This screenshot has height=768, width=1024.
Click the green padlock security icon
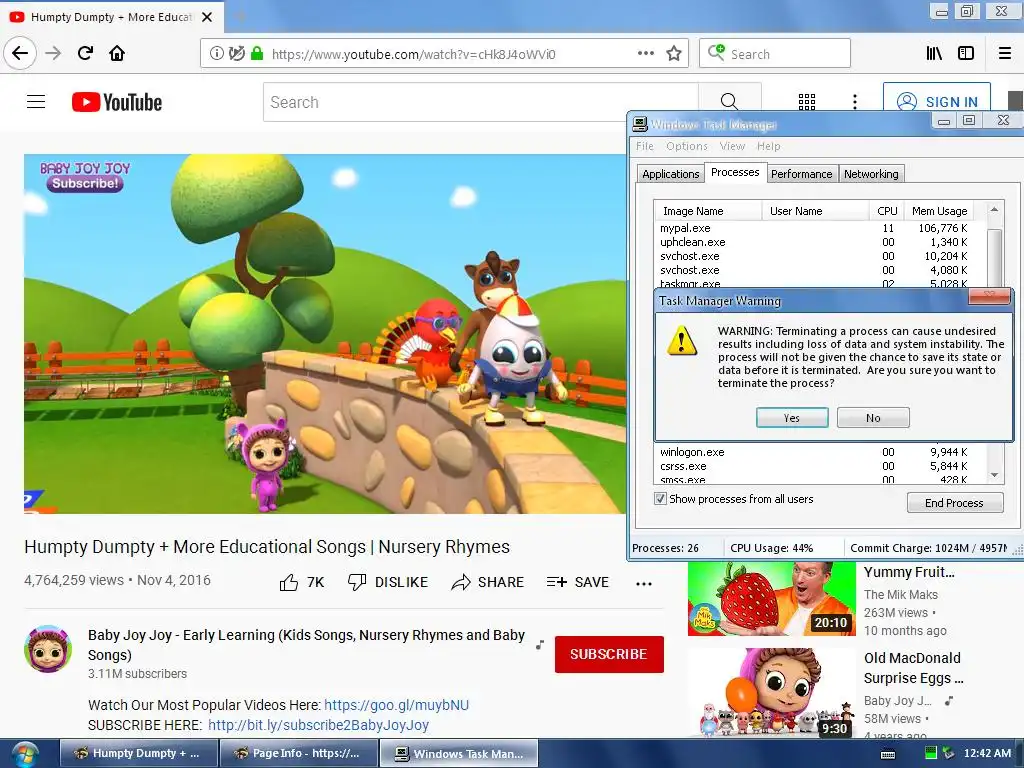tap(257, 54)
